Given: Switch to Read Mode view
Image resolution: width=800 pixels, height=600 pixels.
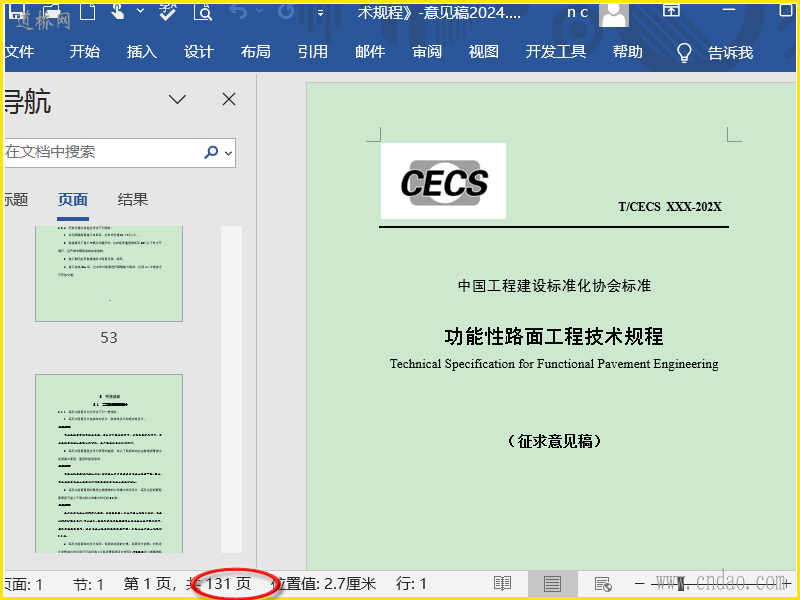Looking at the screenshot, I should (x=503, y=584).
